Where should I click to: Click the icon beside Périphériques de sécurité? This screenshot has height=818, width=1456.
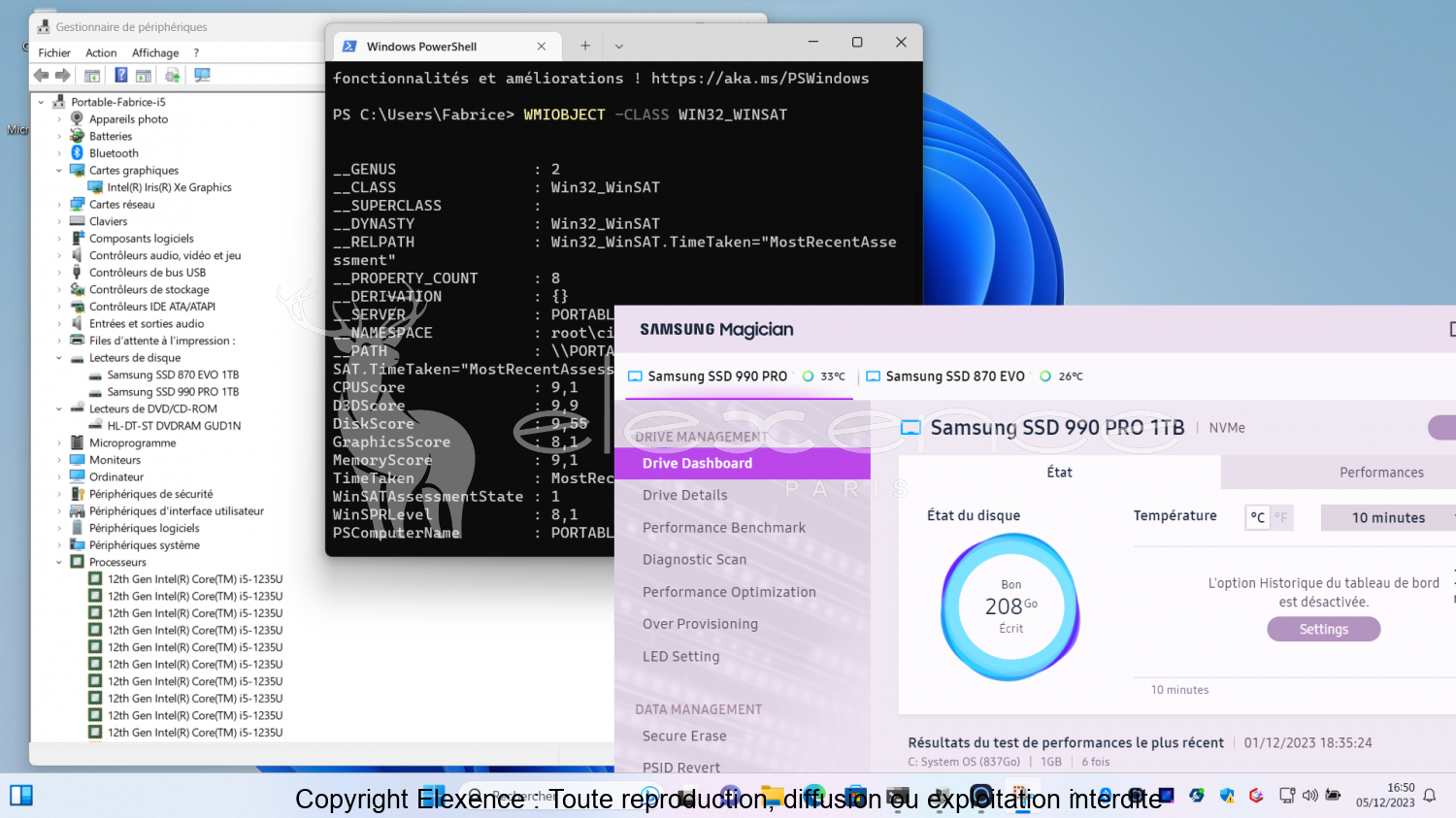pyautogui.click(x=77, y=494)
